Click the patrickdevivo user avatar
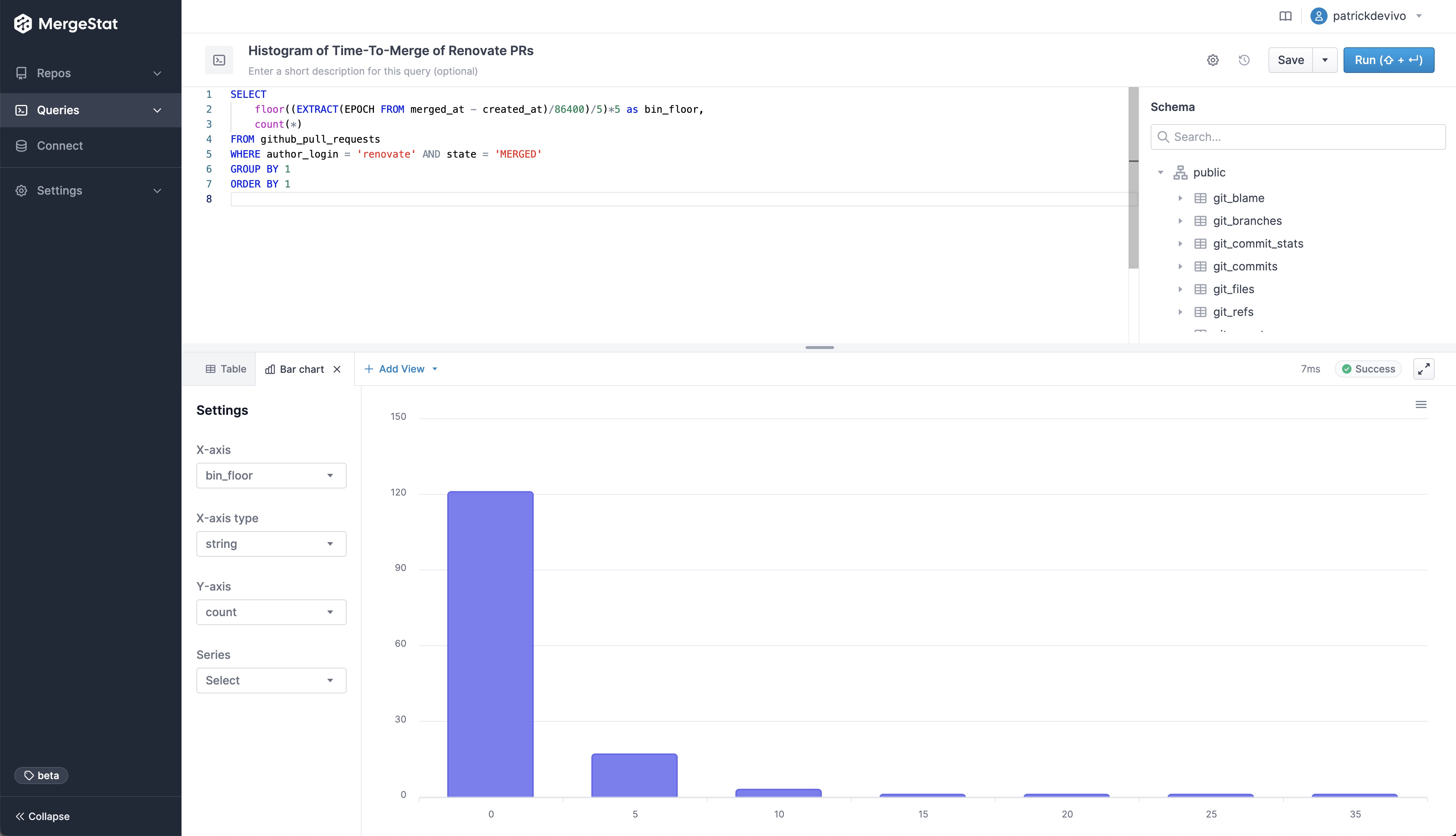The height and width of the screenshot is (836, 1456). point(1319,16)
